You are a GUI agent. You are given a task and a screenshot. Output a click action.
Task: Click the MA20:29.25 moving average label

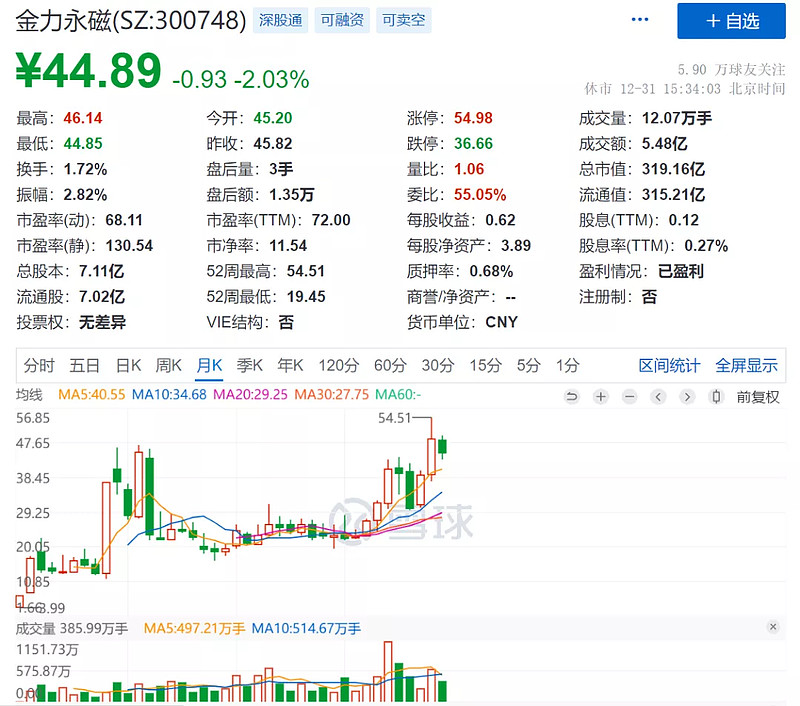tap(250, 394)
